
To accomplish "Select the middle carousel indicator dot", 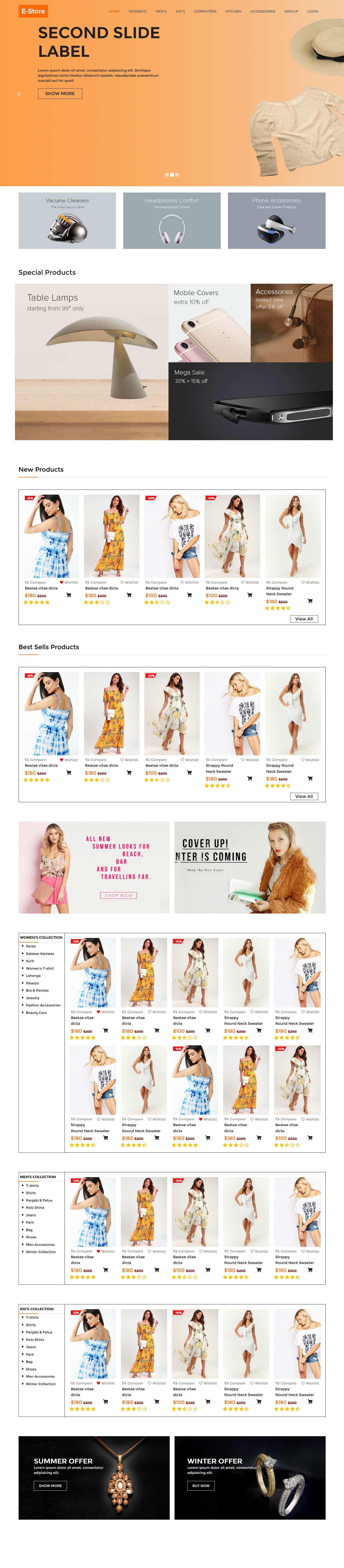I will (172, 175).
